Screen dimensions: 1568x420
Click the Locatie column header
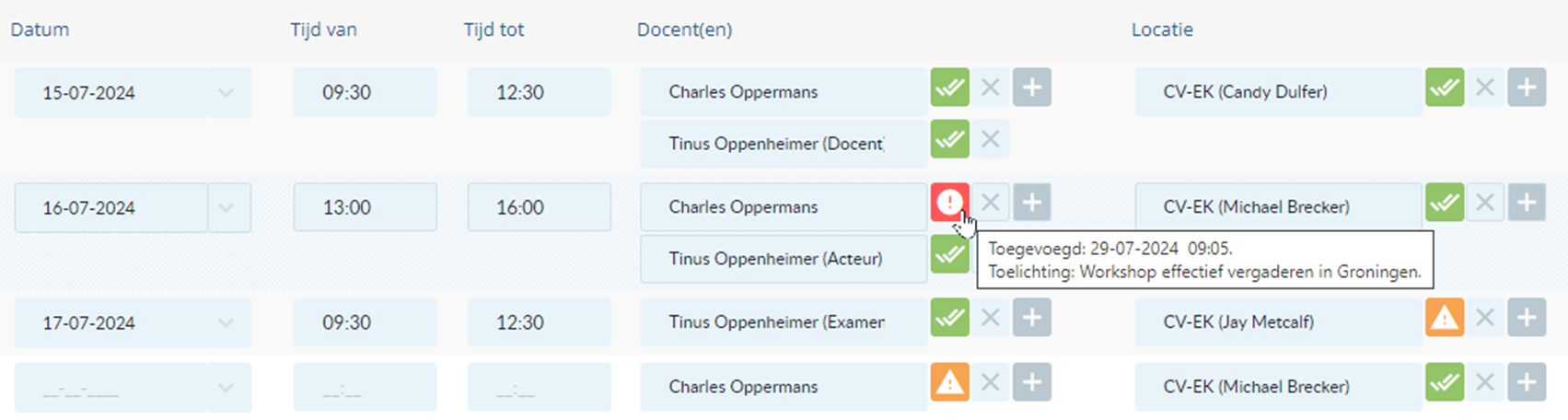(1162, 29)
